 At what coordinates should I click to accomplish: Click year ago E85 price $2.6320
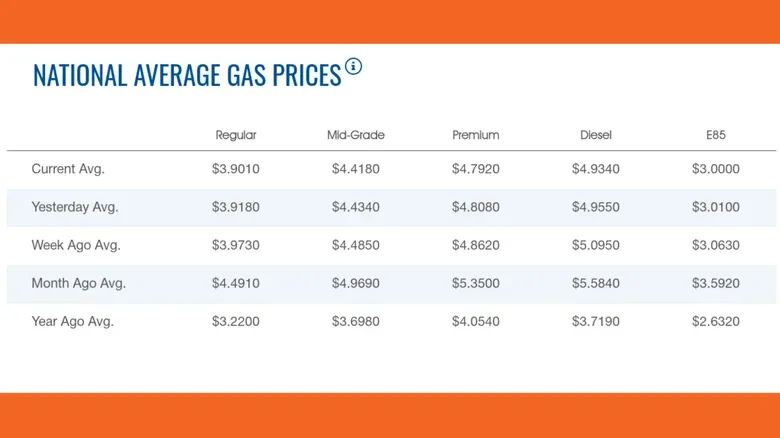click(716, 321)
